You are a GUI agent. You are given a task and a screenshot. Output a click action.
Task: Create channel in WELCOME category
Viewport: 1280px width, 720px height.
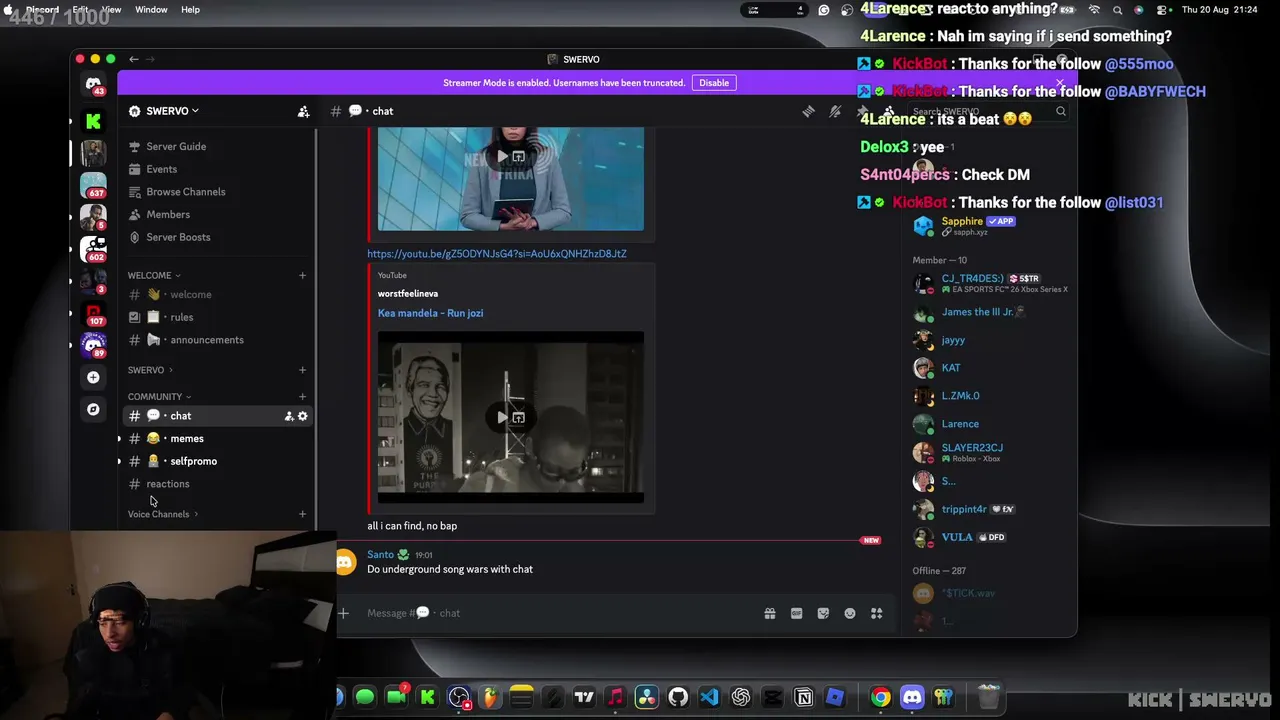coord(302,275)
